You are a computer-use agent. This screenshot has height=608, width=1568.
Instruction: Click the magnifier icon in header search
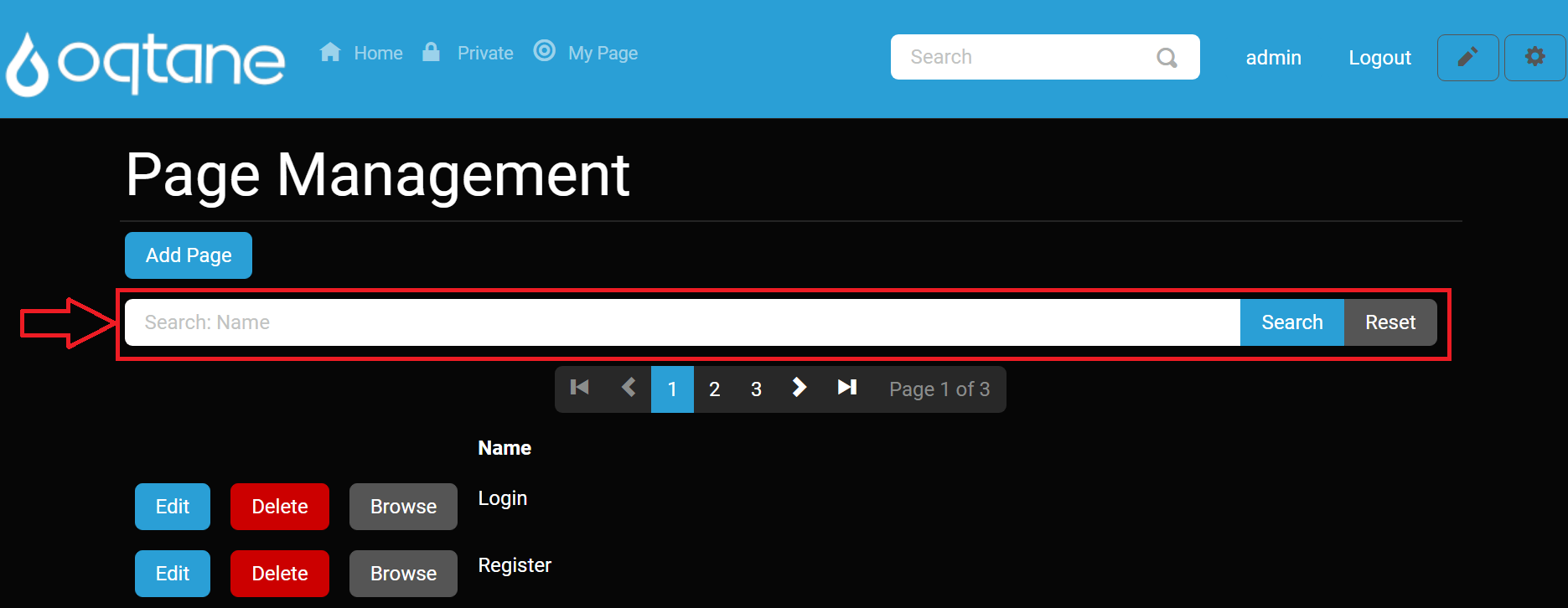coord(1167,58)
